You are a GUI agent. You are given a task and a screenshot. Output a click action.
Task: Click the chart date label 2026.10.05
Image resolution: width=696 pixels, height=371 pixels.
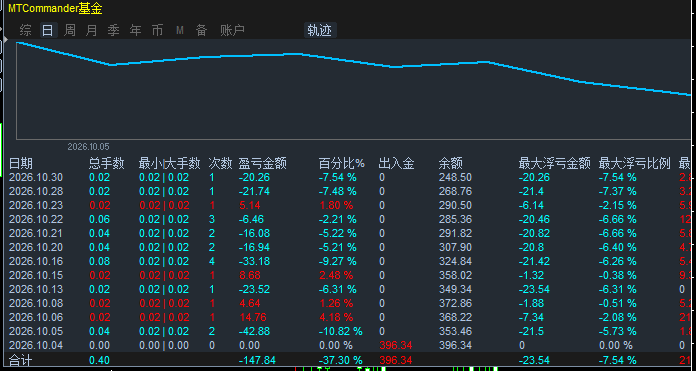coord(88,147)
